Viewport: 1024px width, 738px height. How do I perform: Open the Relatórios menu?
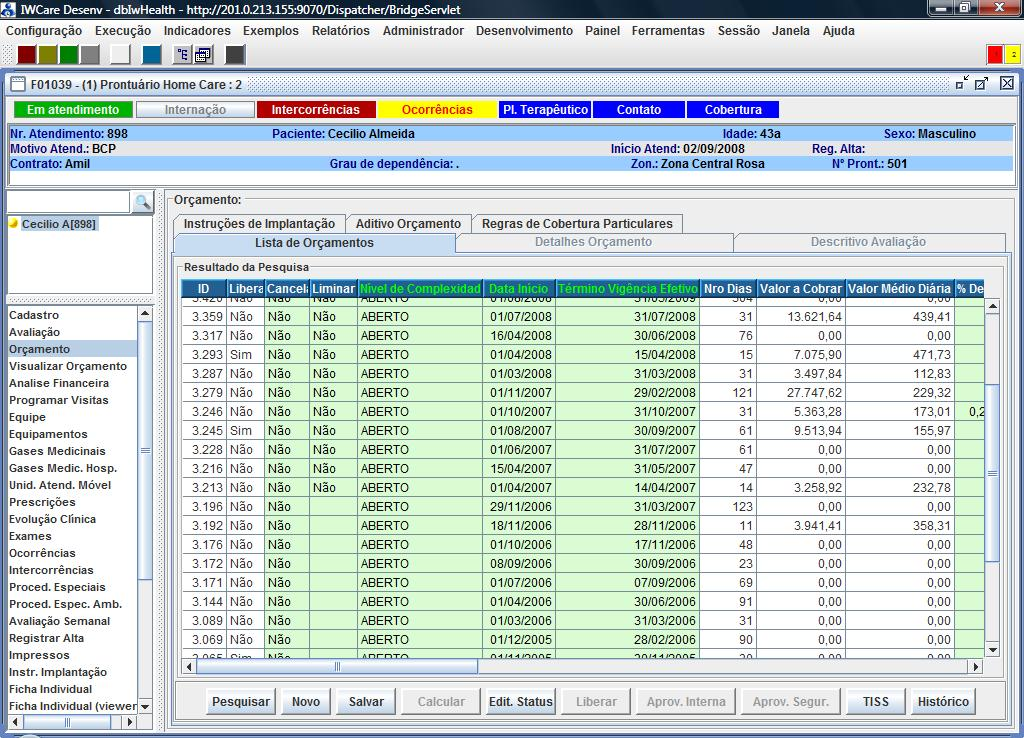(340, 31)
